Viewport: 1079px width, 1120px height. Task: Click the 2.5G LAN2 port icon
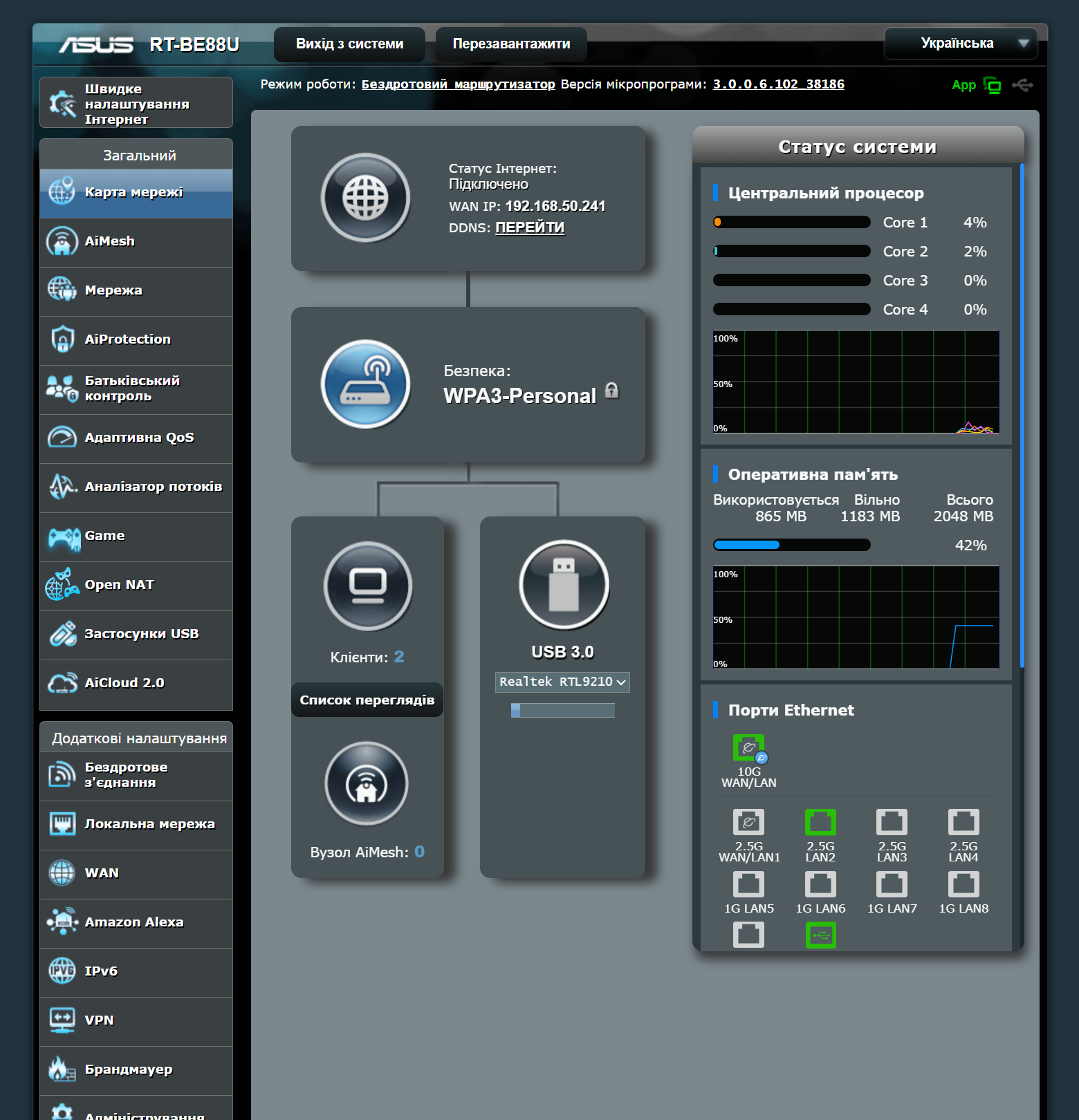820,822
